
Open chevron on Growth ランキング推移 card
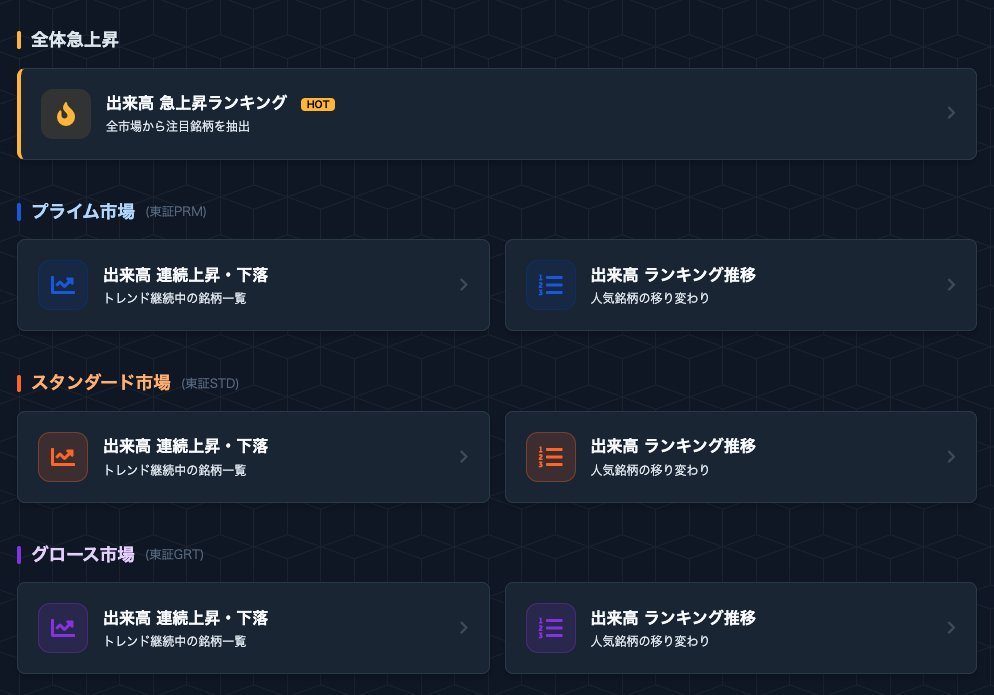tap(951, 628)
